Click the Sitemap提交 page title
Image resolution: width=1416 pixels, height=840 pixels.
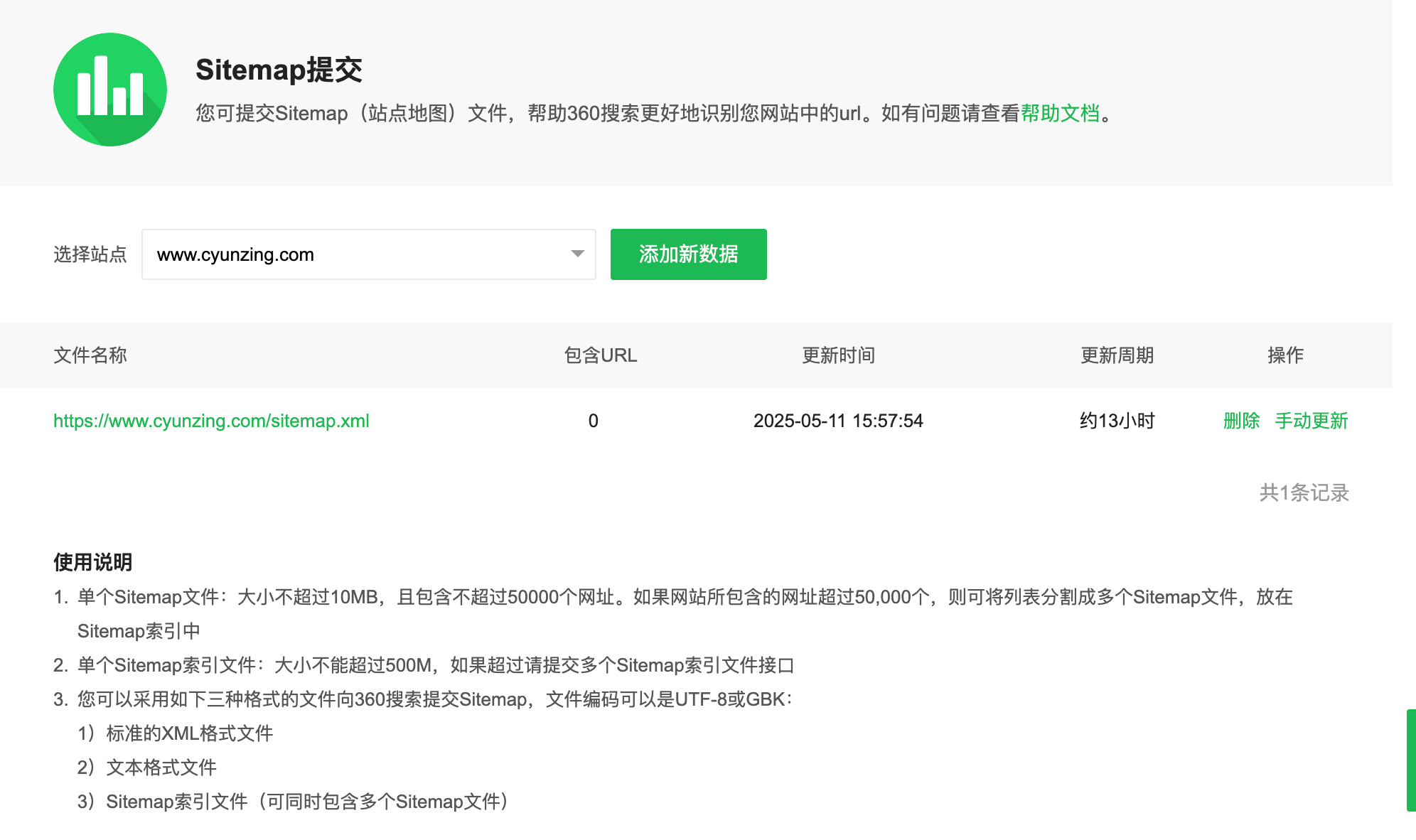(279, 70)
